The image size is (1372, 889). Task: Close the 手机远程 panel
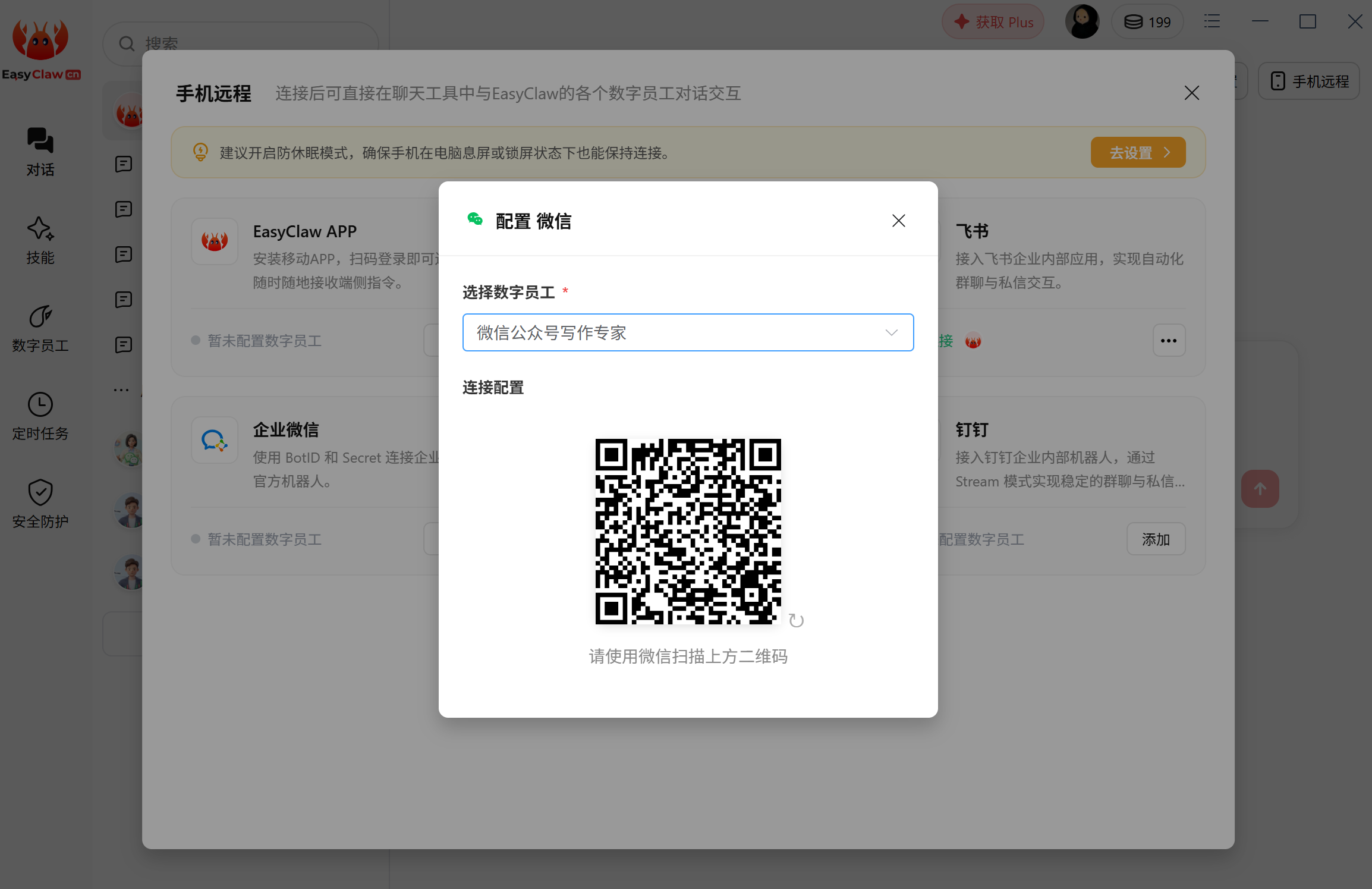coord(1191,93)
